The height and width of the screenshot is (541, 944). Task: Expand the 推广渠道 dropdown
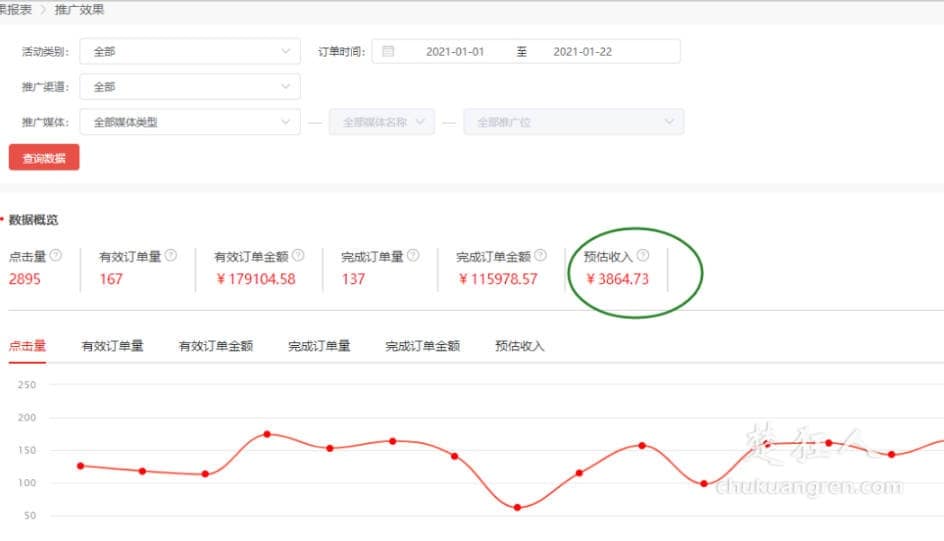click(x=190, y=87)
